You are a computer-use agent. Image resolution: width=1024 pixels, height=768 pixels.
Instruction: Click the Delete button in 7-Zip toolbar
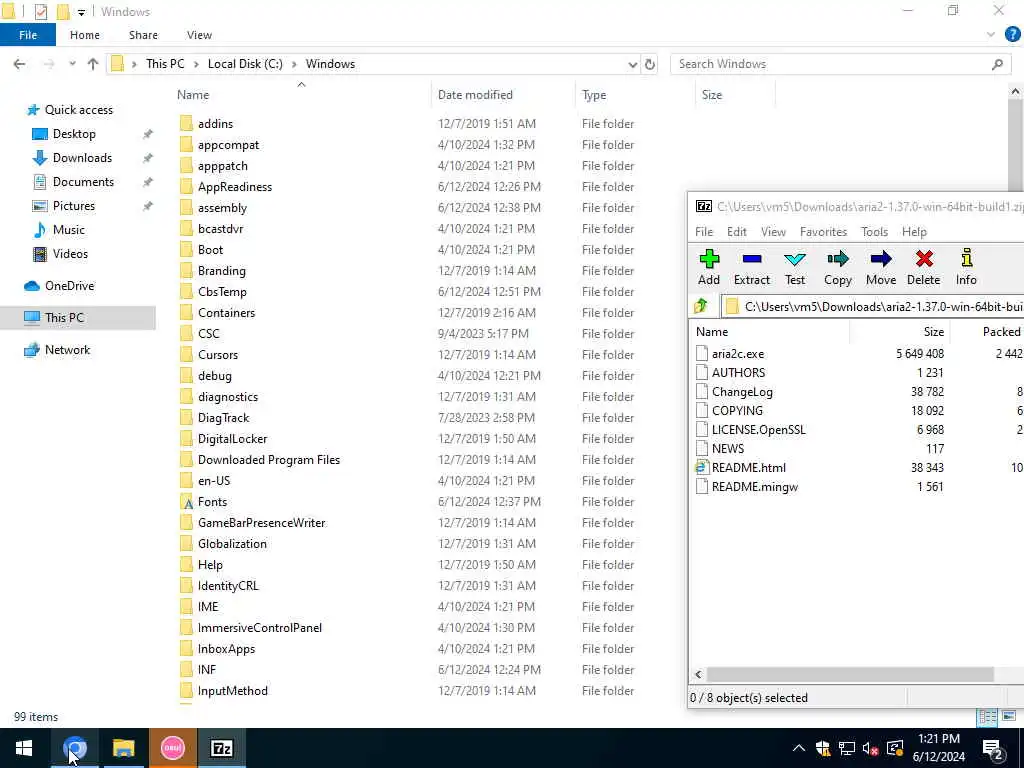coord(923,268)
